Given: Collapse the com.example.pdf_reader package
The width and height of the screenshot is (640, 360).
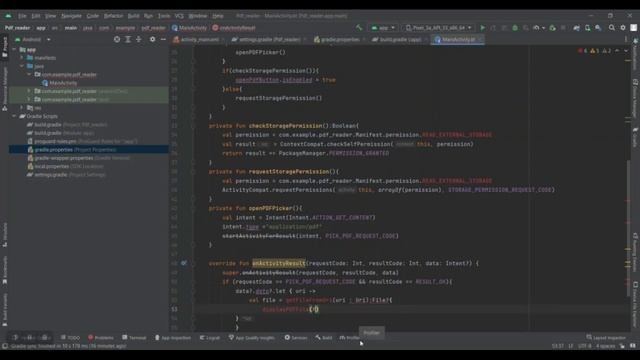Looking at the screenshot, I should point(29,75).
